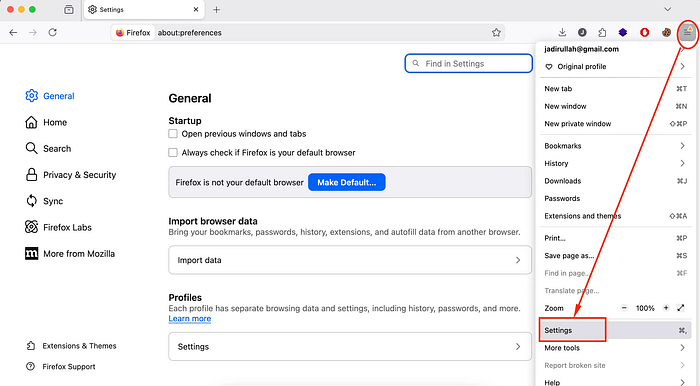Click the purple diamond extension icon

coord(623,32)
